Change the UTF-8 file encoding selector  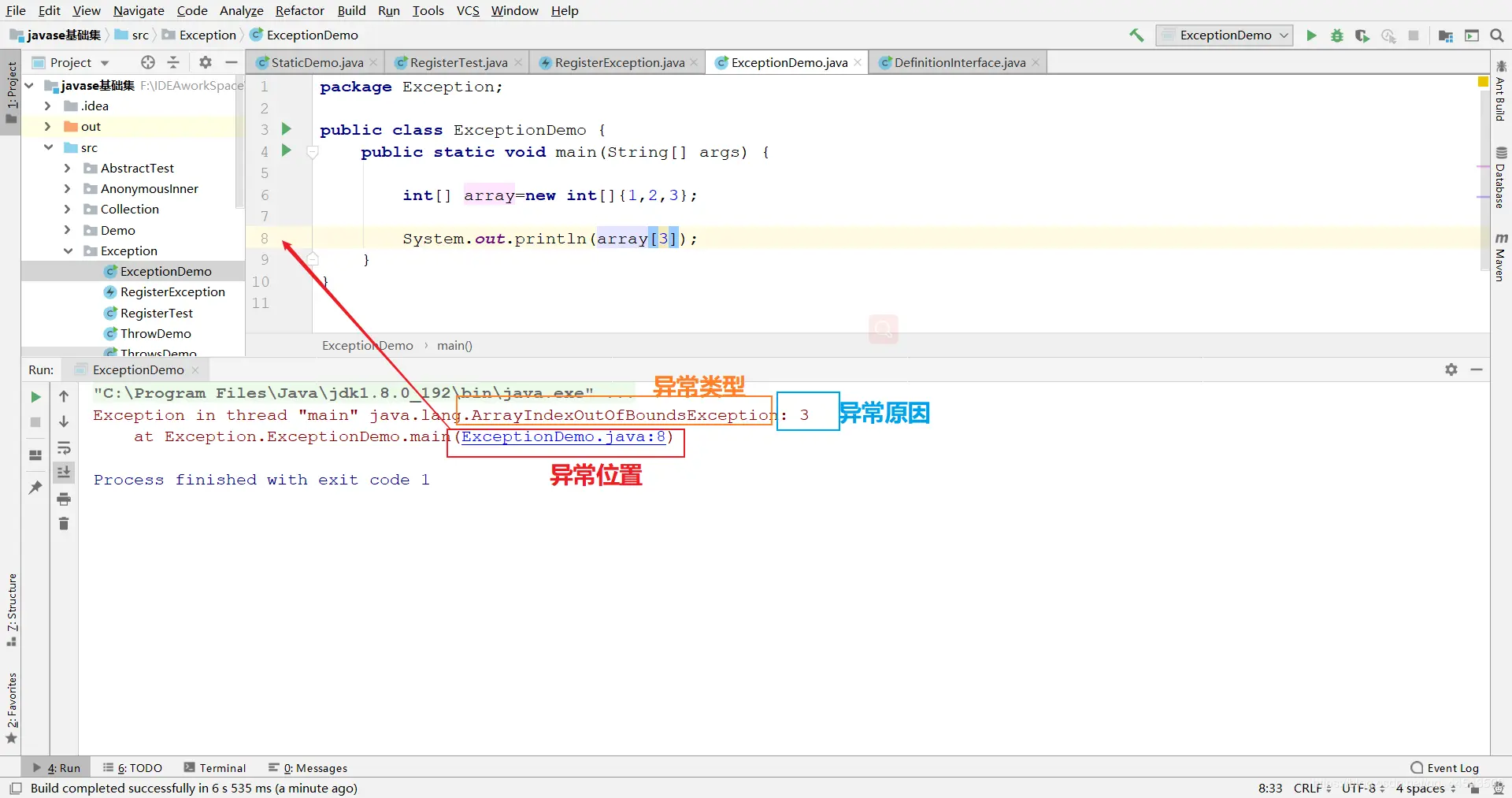1363,788
